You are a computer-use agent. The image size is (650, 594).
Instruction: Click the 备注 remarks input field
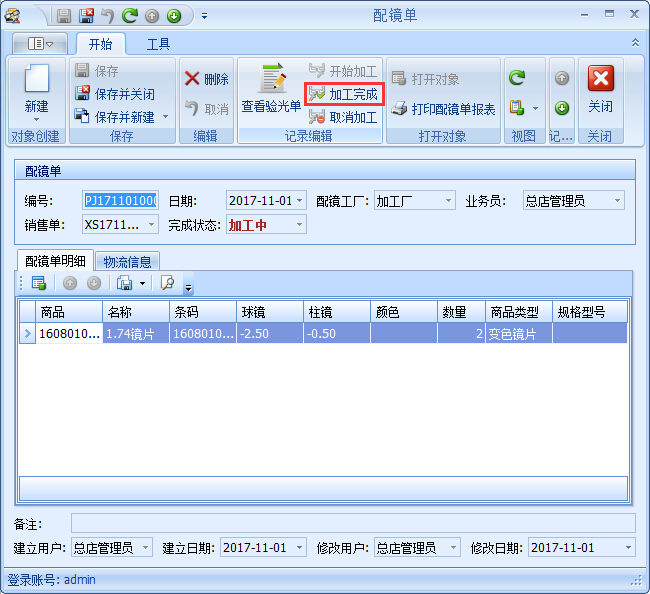[x=352, y=523]
